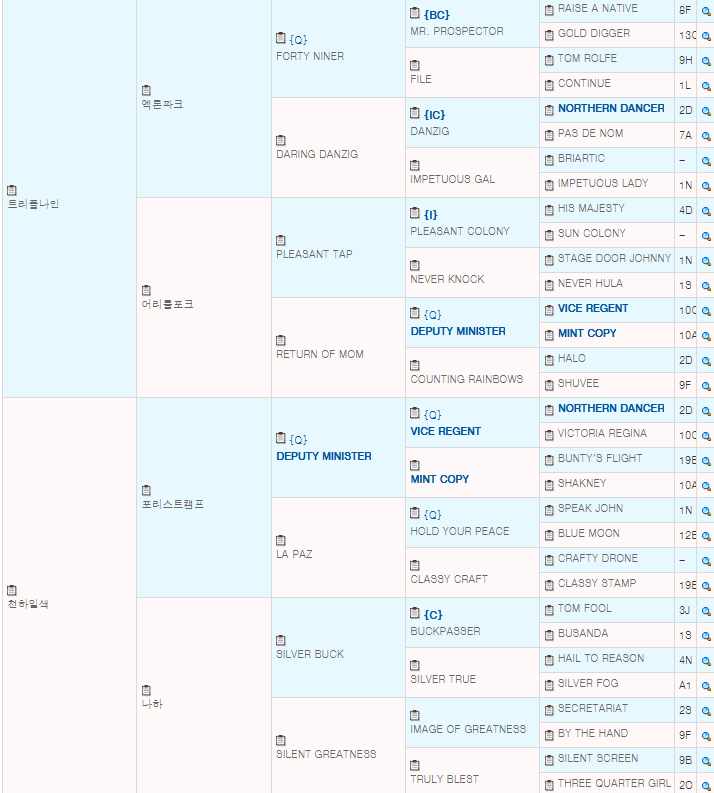Click the clipboard icon above 나하
This screenshot has height=793, width=714.
coord(146,690)
